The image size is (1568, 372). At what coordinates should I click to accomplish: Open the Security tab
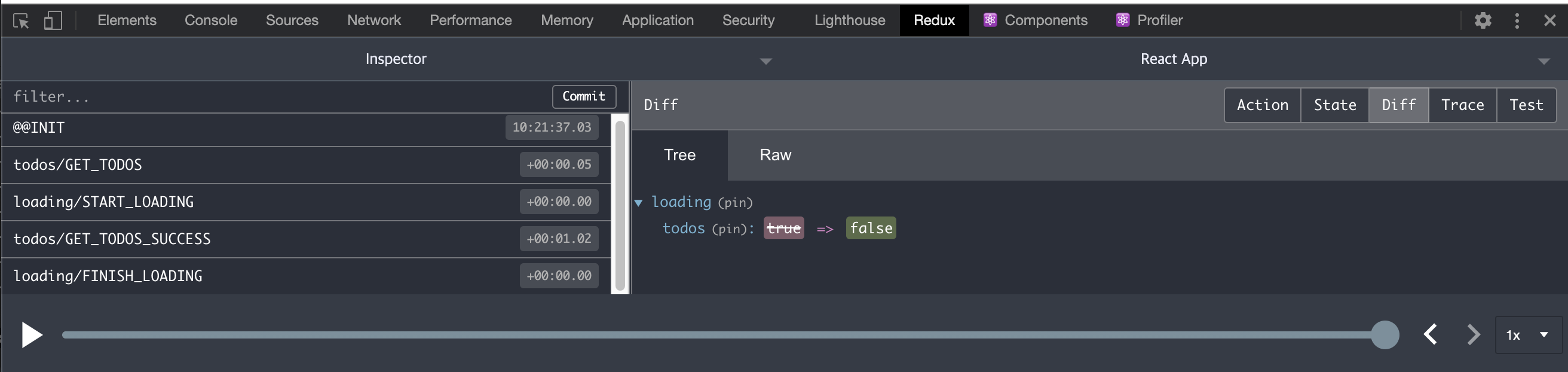pyautogui.click(x=748, y=20)
